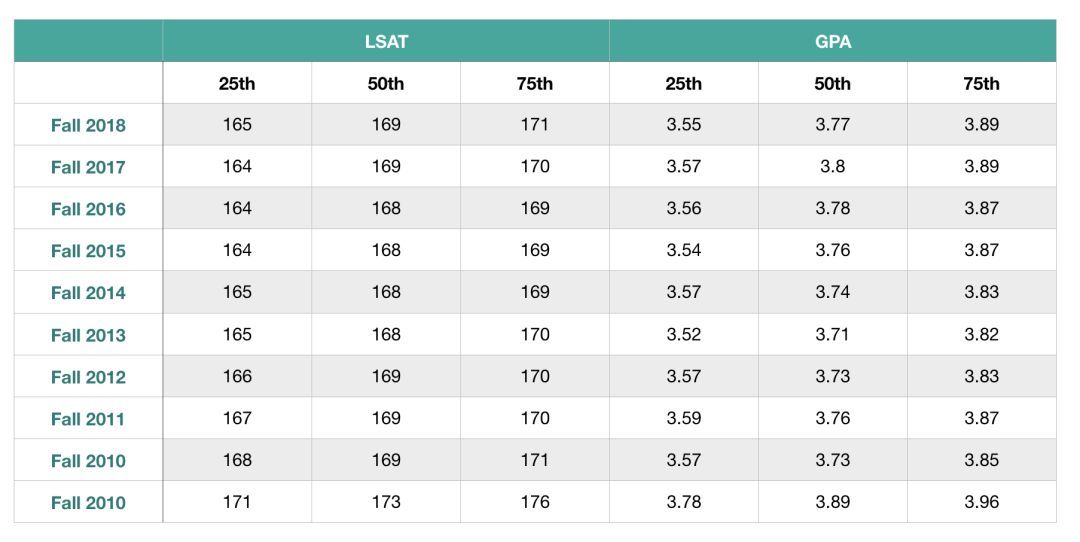Click the GPA cell showing 3.96

coord(981,502)
